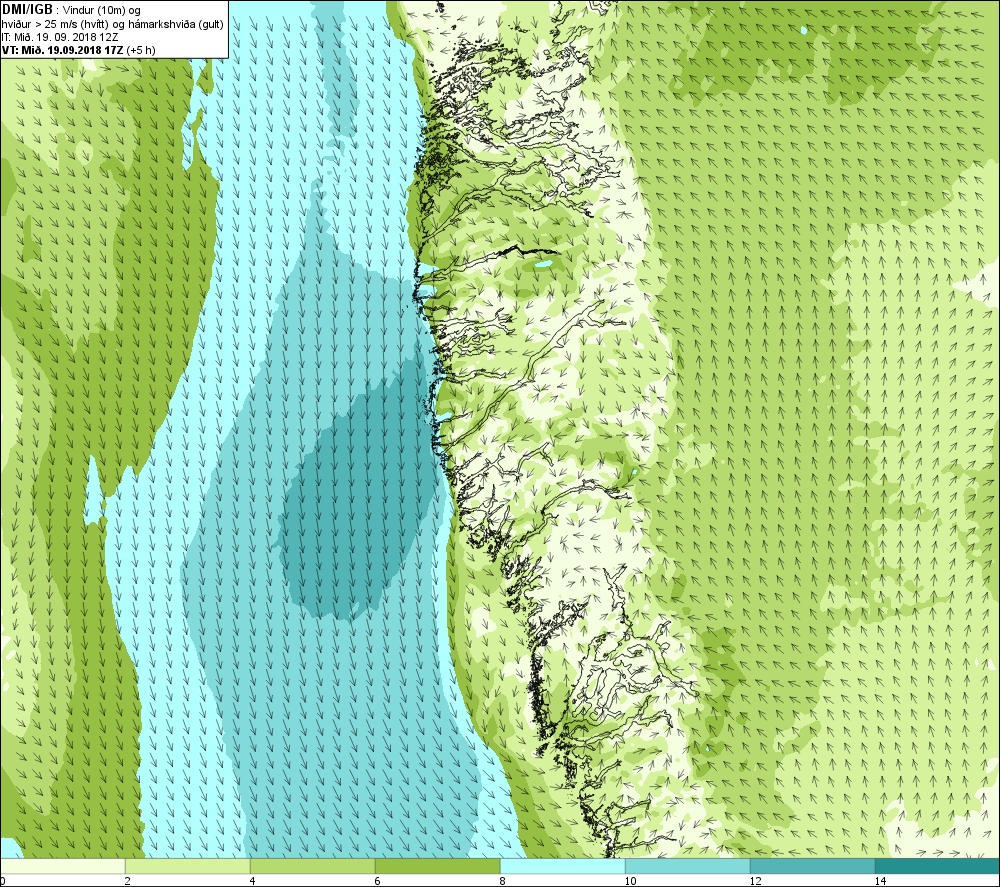The image size is (1000, 887).
Task: Click the legend scale label '2'
Action: (x=128, y=881)
